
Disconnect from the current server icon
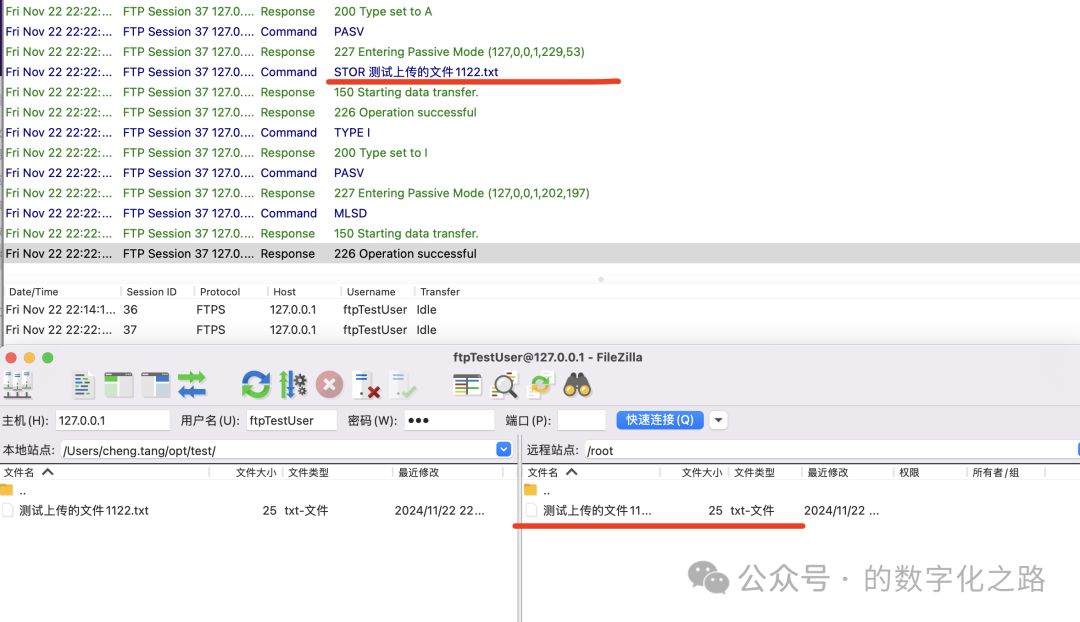click(366, 385)
